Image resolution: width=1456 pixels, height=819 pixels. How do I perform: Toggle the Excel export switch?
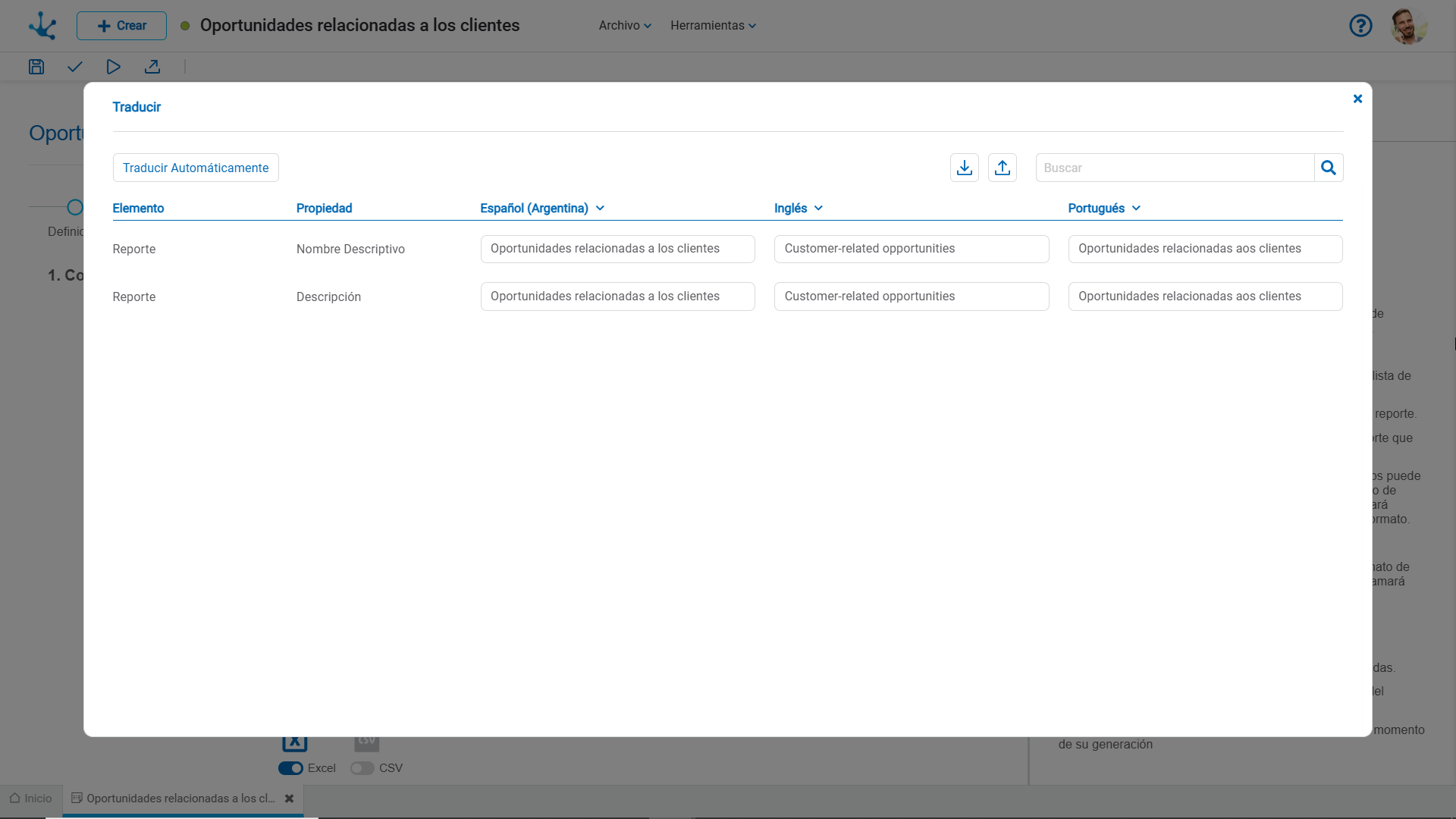290,768
